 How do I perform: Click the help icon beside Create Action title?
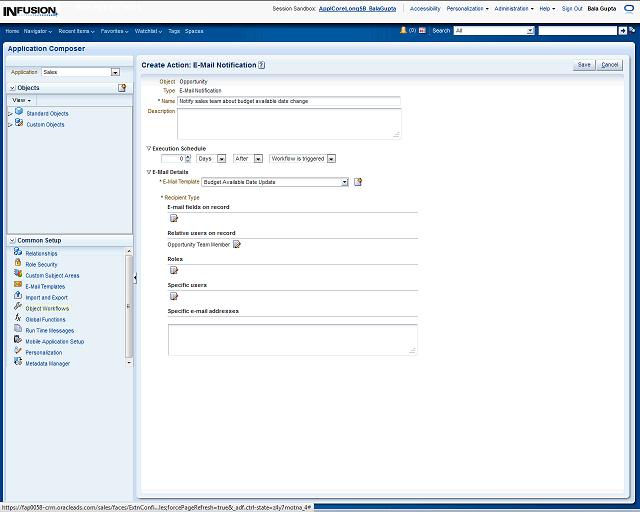pos(262,65)
